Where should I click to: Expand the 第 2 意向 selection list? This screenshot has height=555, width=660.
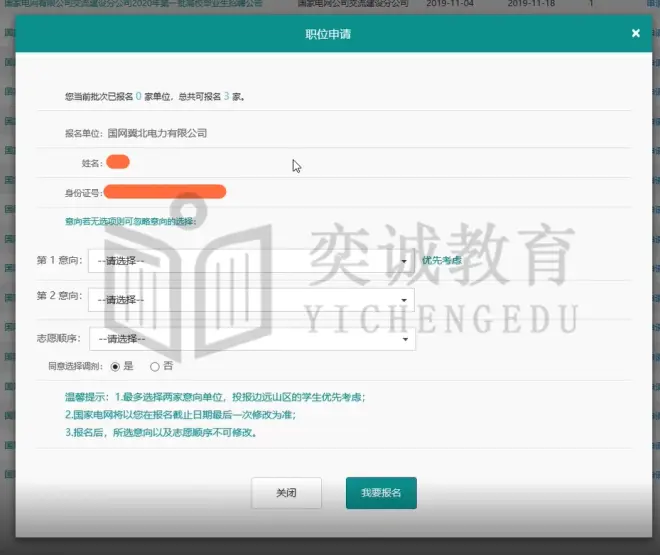pos(251,299)
